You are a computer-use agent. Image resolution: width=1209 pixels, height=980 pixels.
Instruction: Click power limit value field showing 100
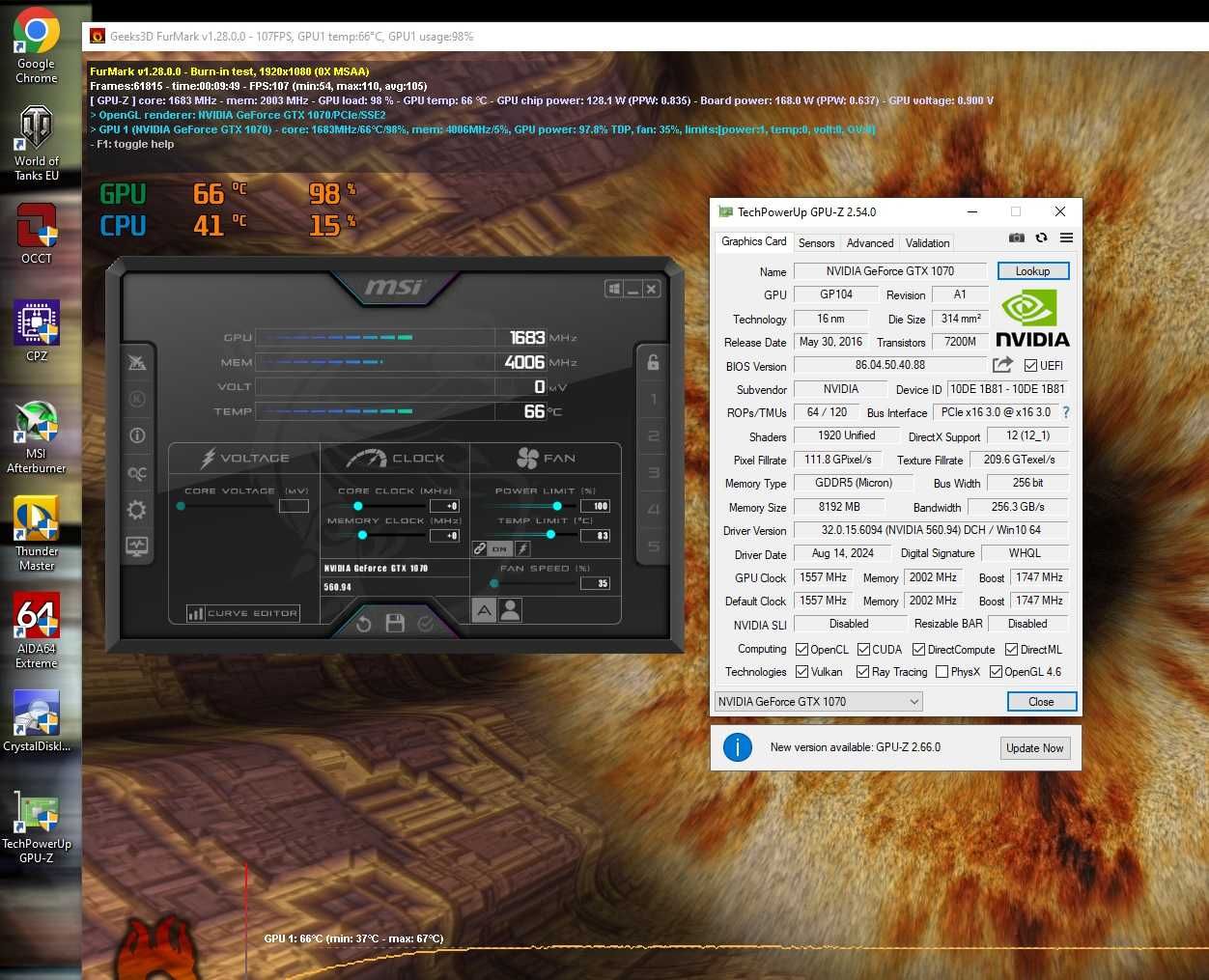595,506
